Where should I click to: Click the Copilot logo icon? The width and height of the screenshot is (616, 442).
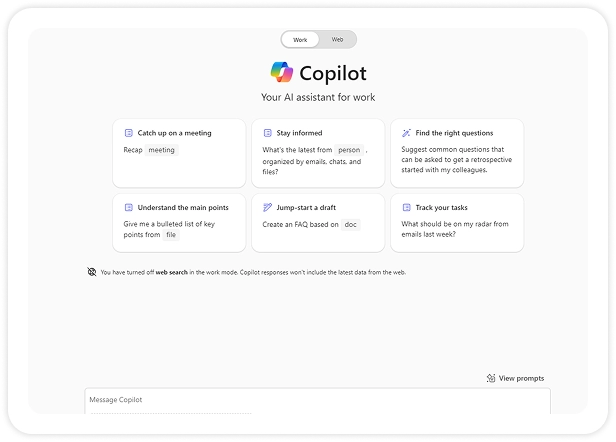click(x=282, y=73)
